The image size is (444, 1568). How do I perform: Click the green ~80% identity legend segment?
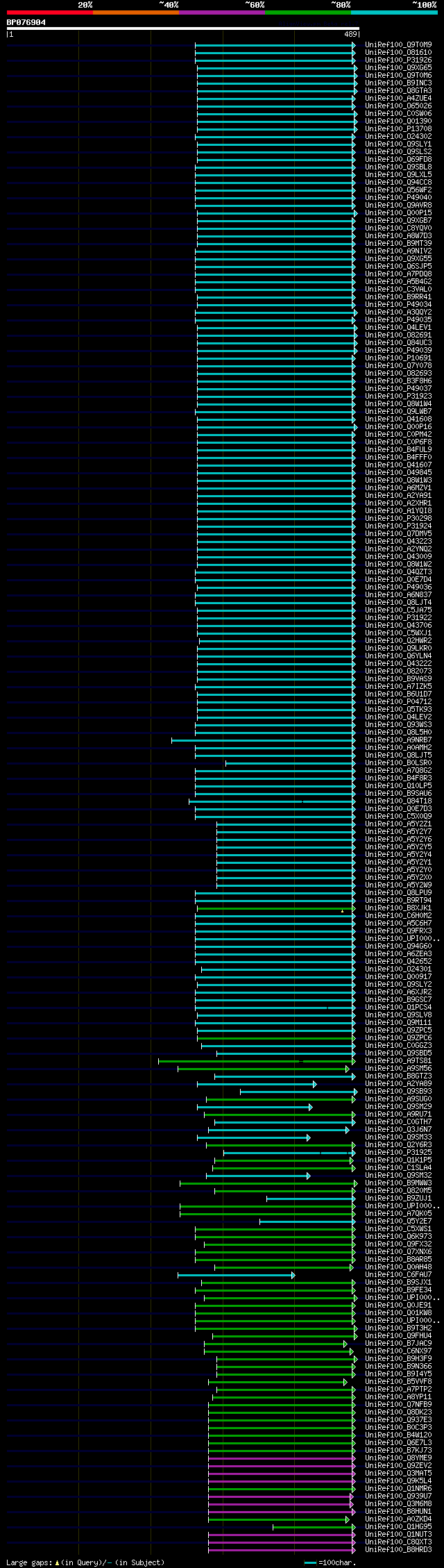[308, 12]
